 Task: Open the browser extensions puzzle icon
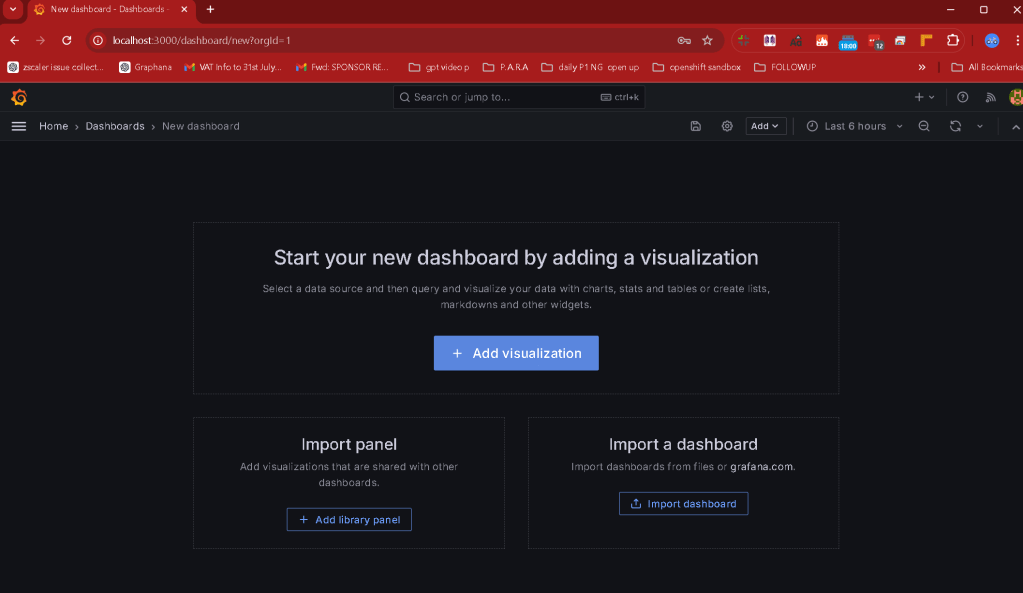(x=953, y=40)
